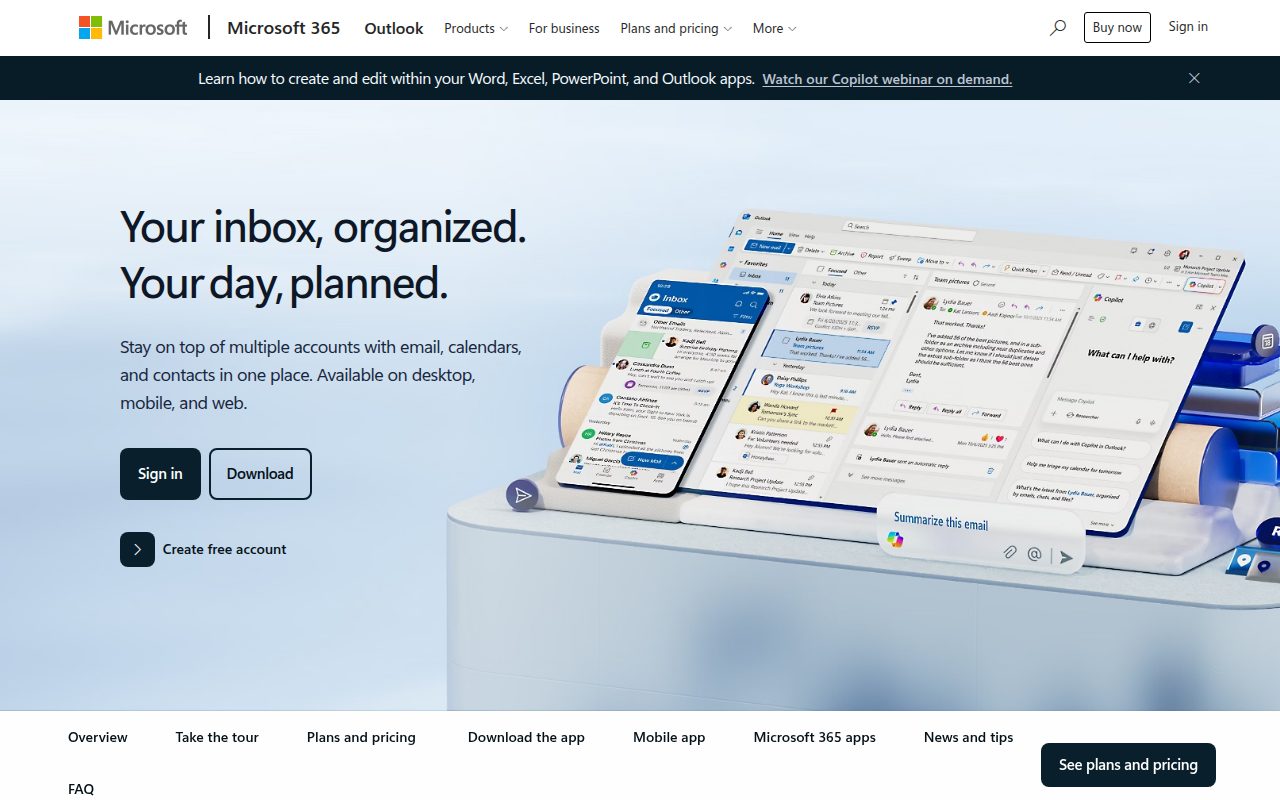Click the Buy now button
The width and height of the screenshot is (1280, 800).
1117,28
